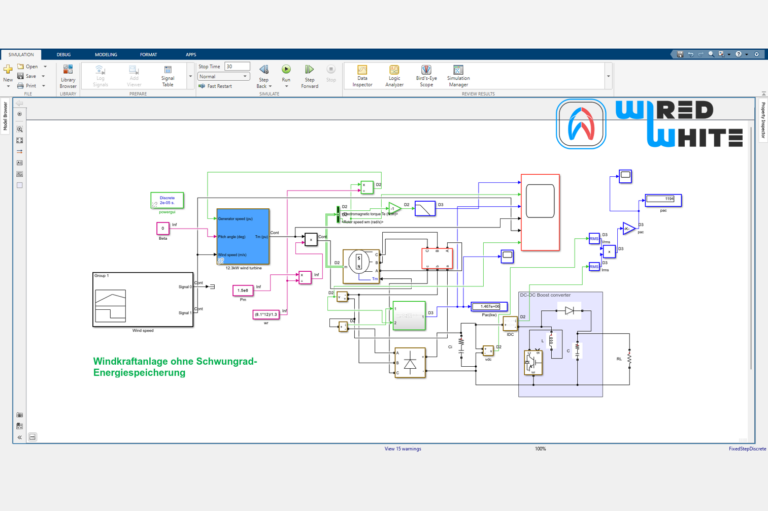Click the Open file button
Viewport: 768px width, 511px height.
[28, 66]
